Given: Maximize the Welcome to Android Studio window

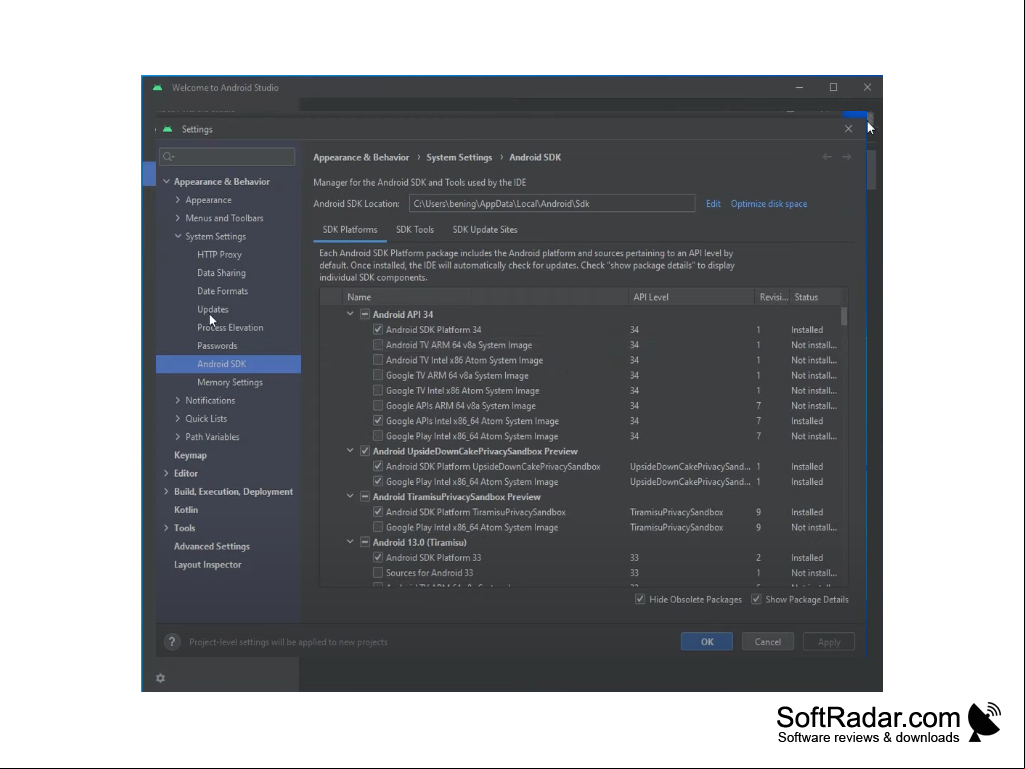Looking at the screenshot, I should (833, 87).
